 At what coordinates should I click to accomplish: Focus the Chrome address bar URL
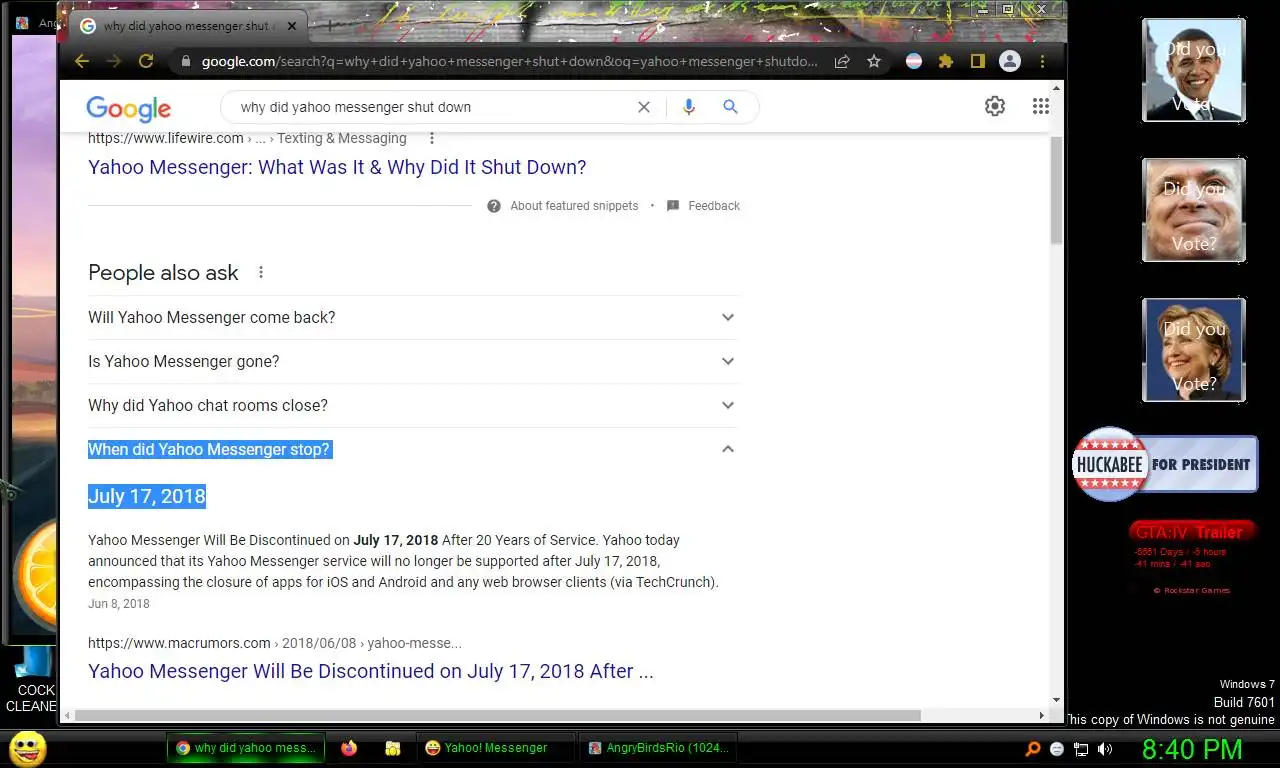509,61
